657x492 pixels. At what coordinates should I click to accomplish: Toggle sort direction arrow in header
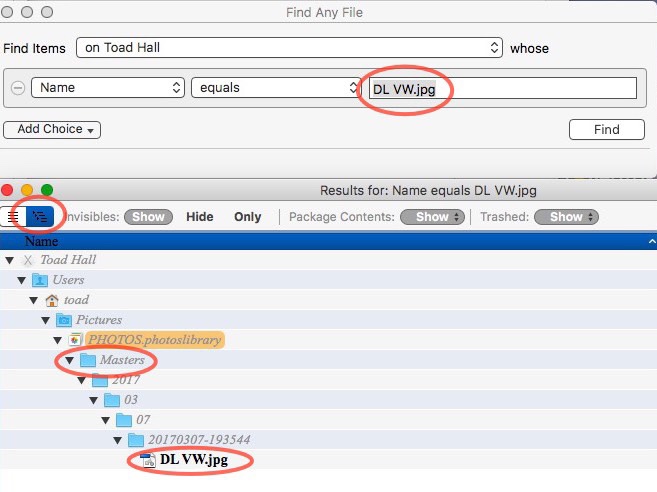click(x=652, y=241)
